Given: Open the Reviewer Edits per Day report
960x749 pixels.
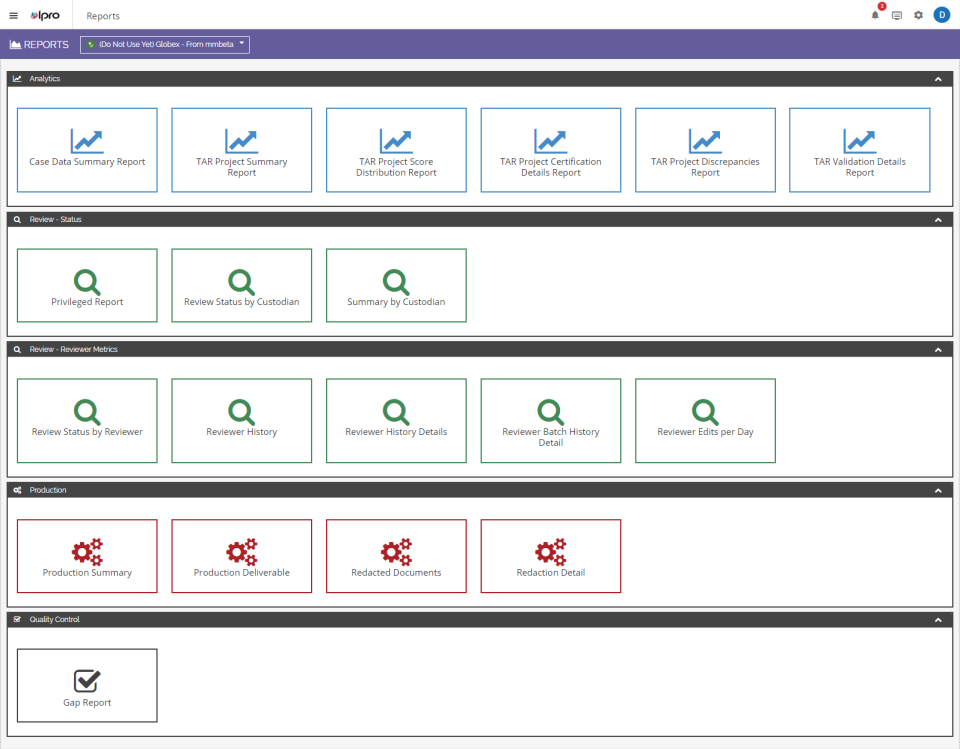Looking at the screenshot, I should (705, 420).
